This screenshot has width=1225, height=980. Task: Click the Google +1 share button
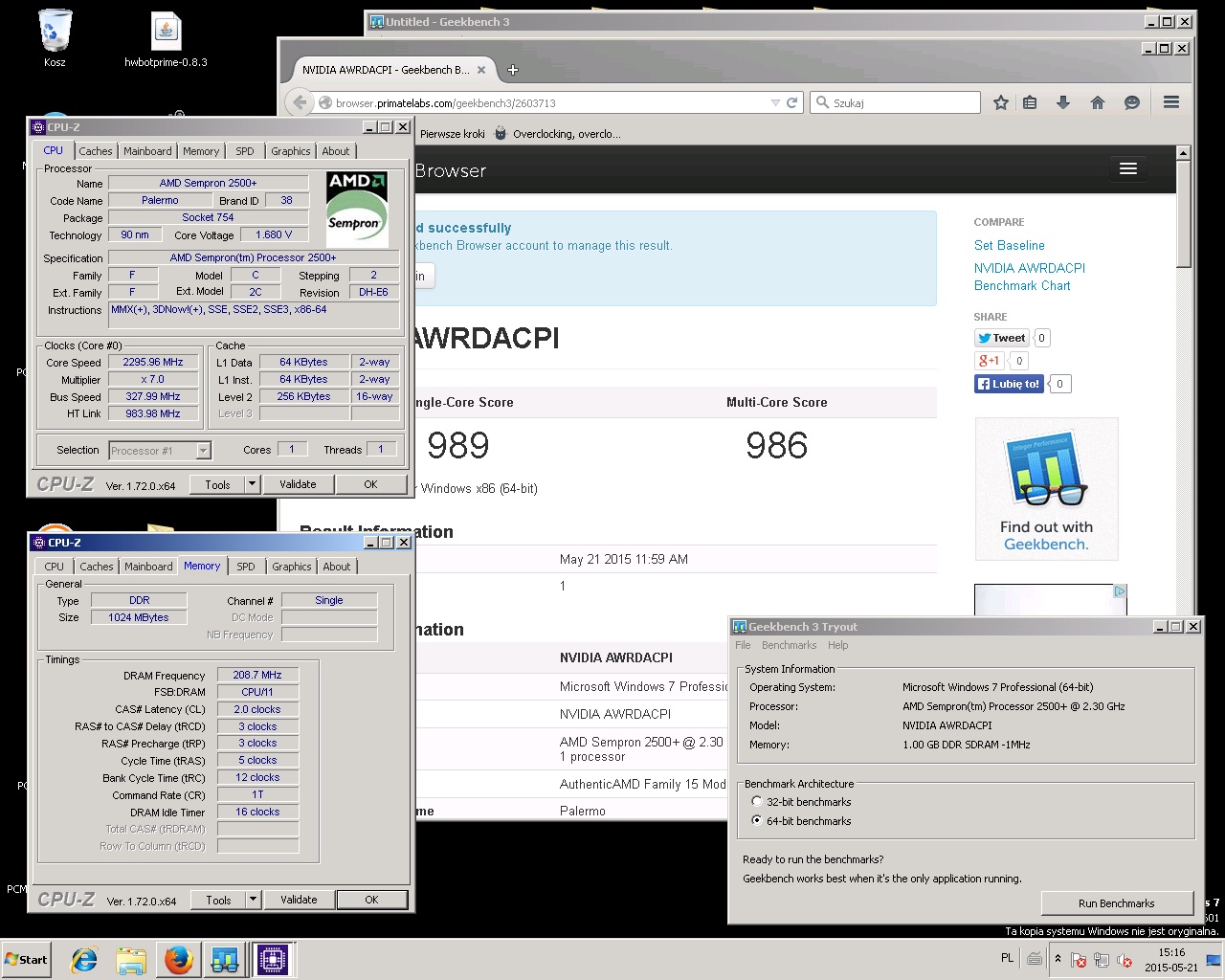coord(989,361)
